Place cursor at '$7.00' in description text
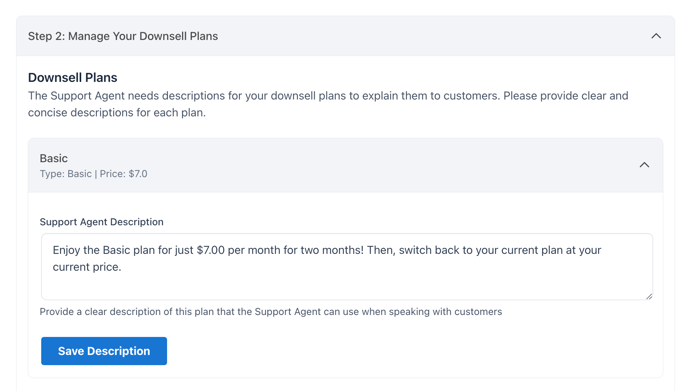The image size is (688, 391). coord(211,250)
